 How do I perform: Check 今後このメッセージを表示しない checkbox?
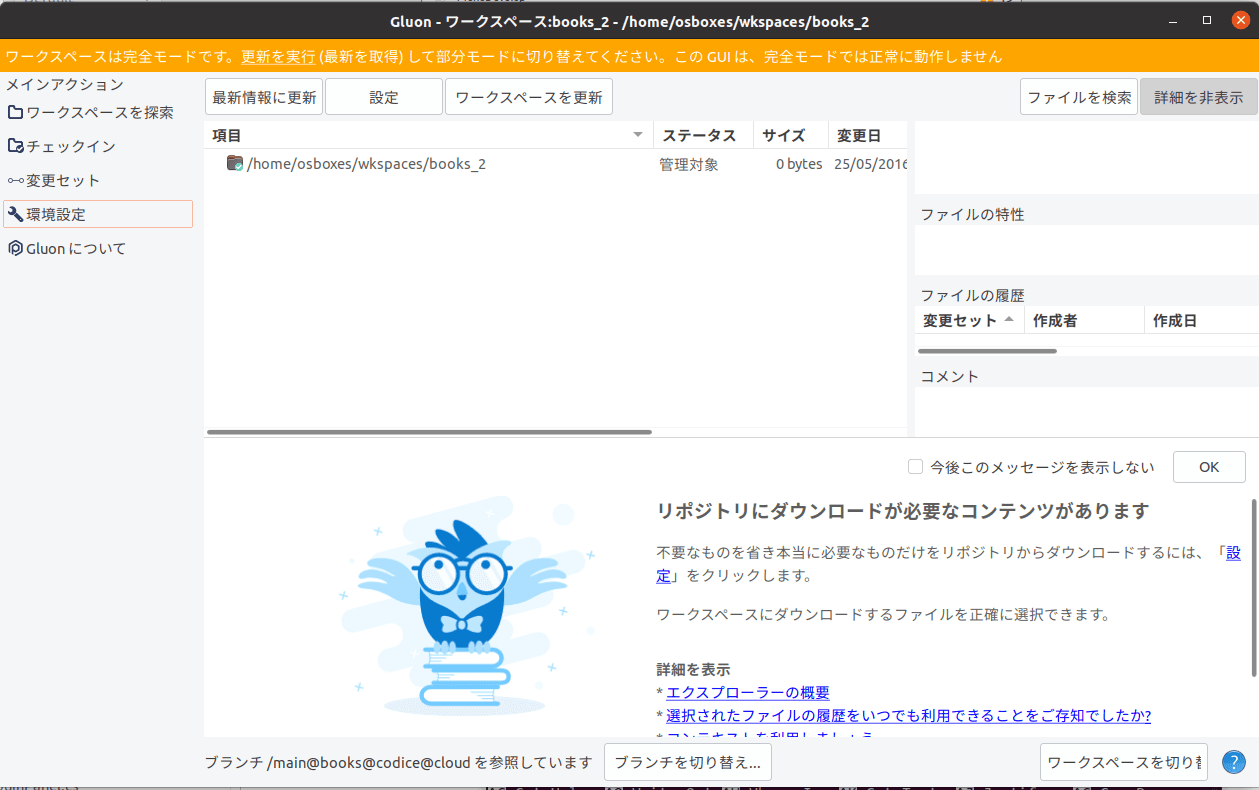point(915,466)
